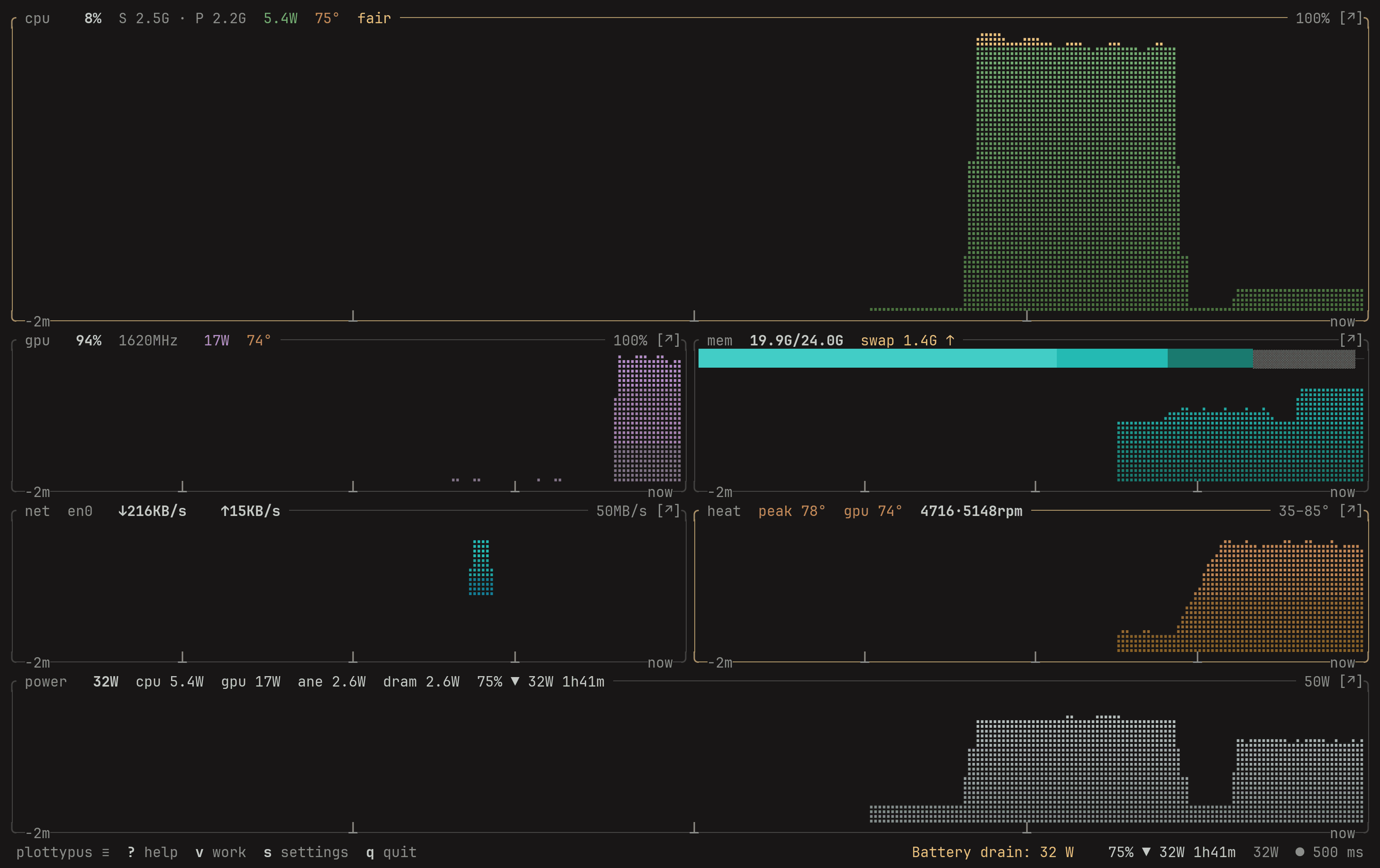Quit plottypus via the footer
This screenshot has width=1380, height=868.
(391, 852)
